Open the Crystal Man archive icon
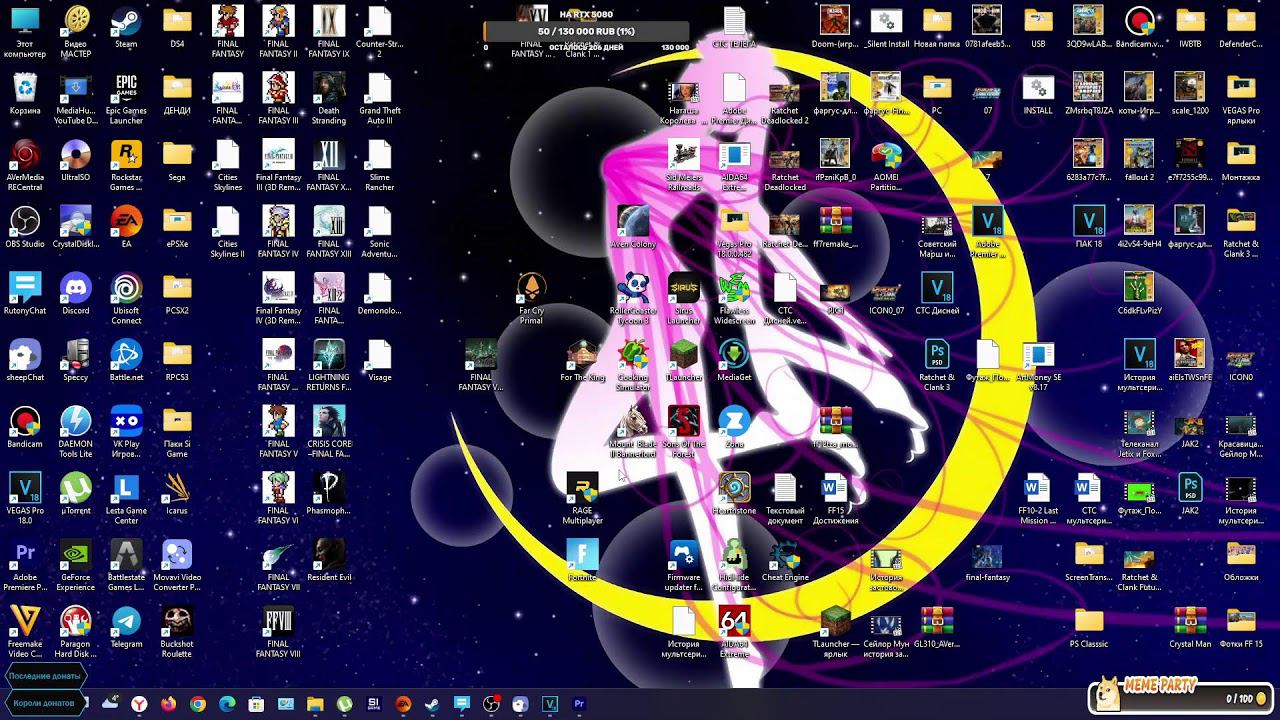This screenshot has width=1280, height=720. 1190,627
